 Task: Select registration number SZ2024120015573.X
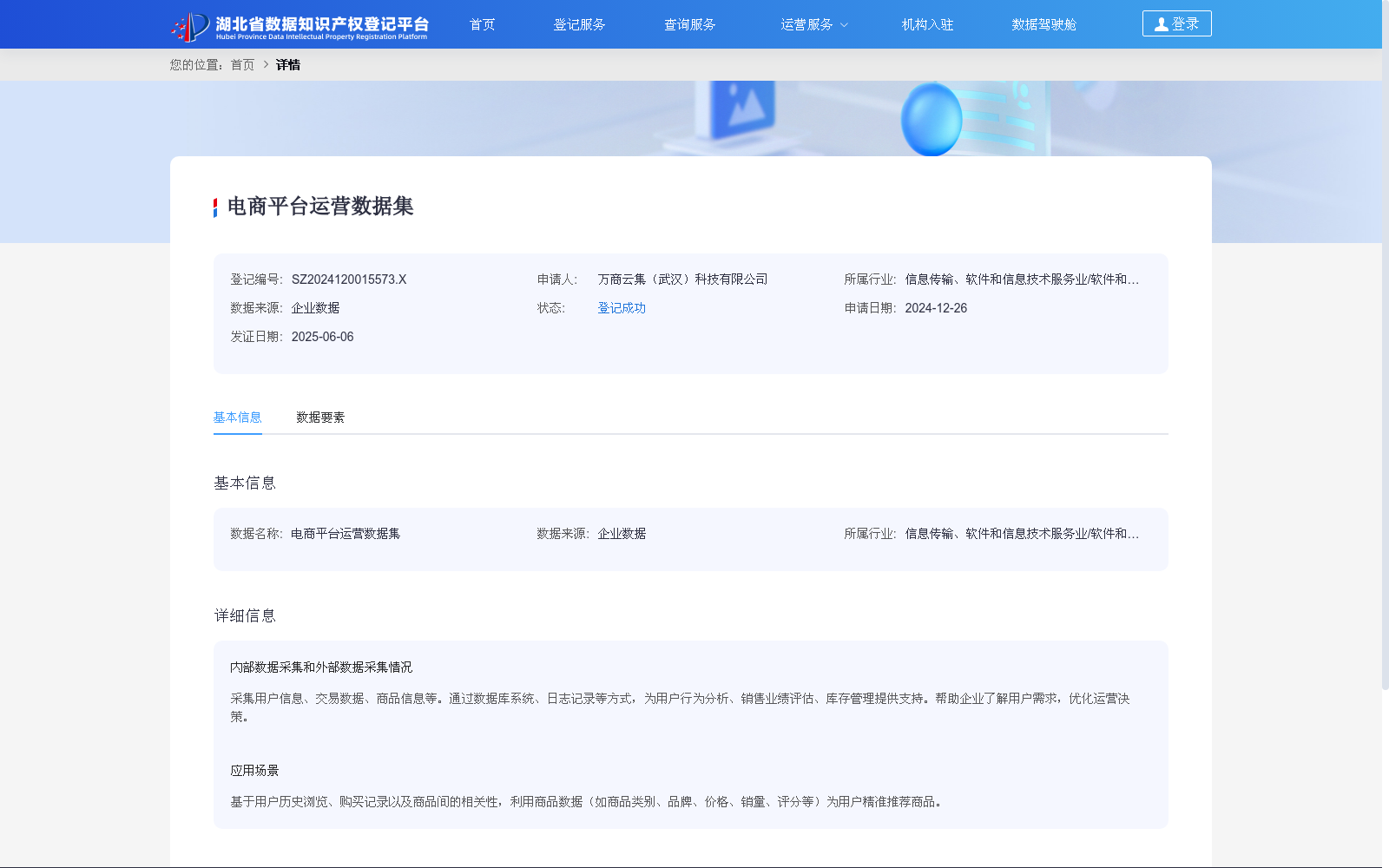click(349, 279)
